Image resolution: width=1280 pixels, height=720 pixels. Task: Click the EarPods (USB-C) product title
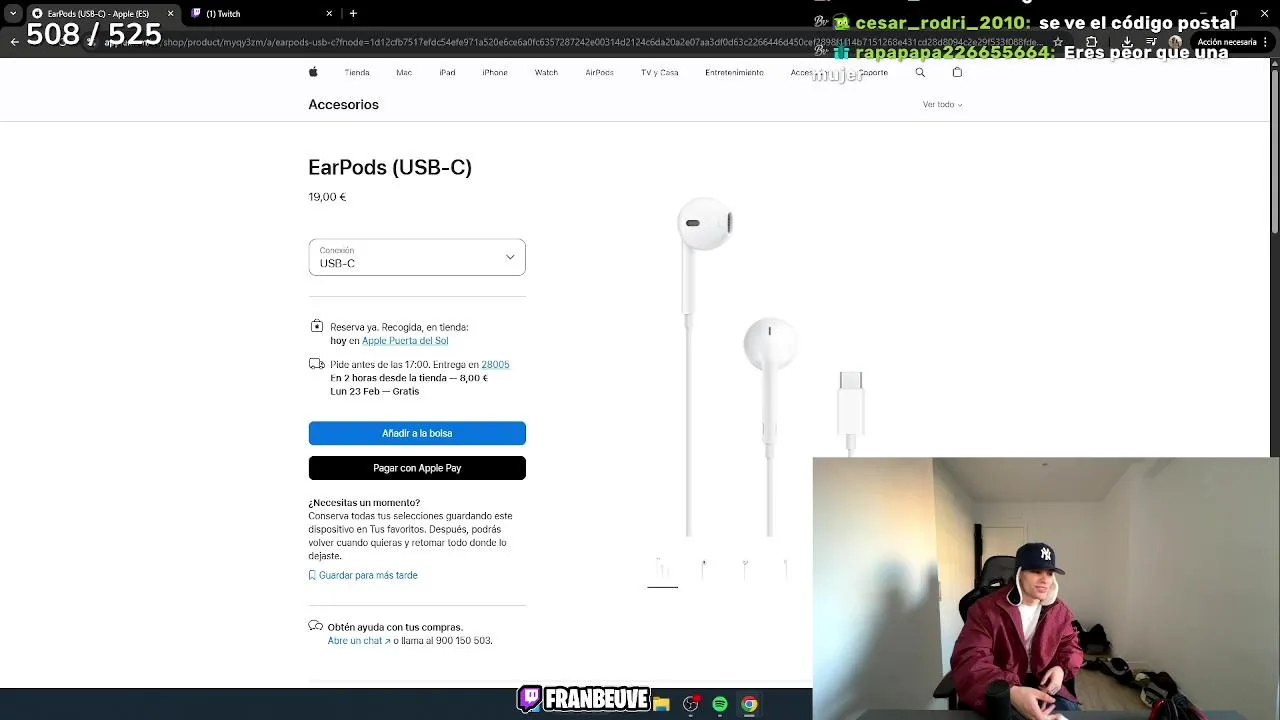(390, 167)
